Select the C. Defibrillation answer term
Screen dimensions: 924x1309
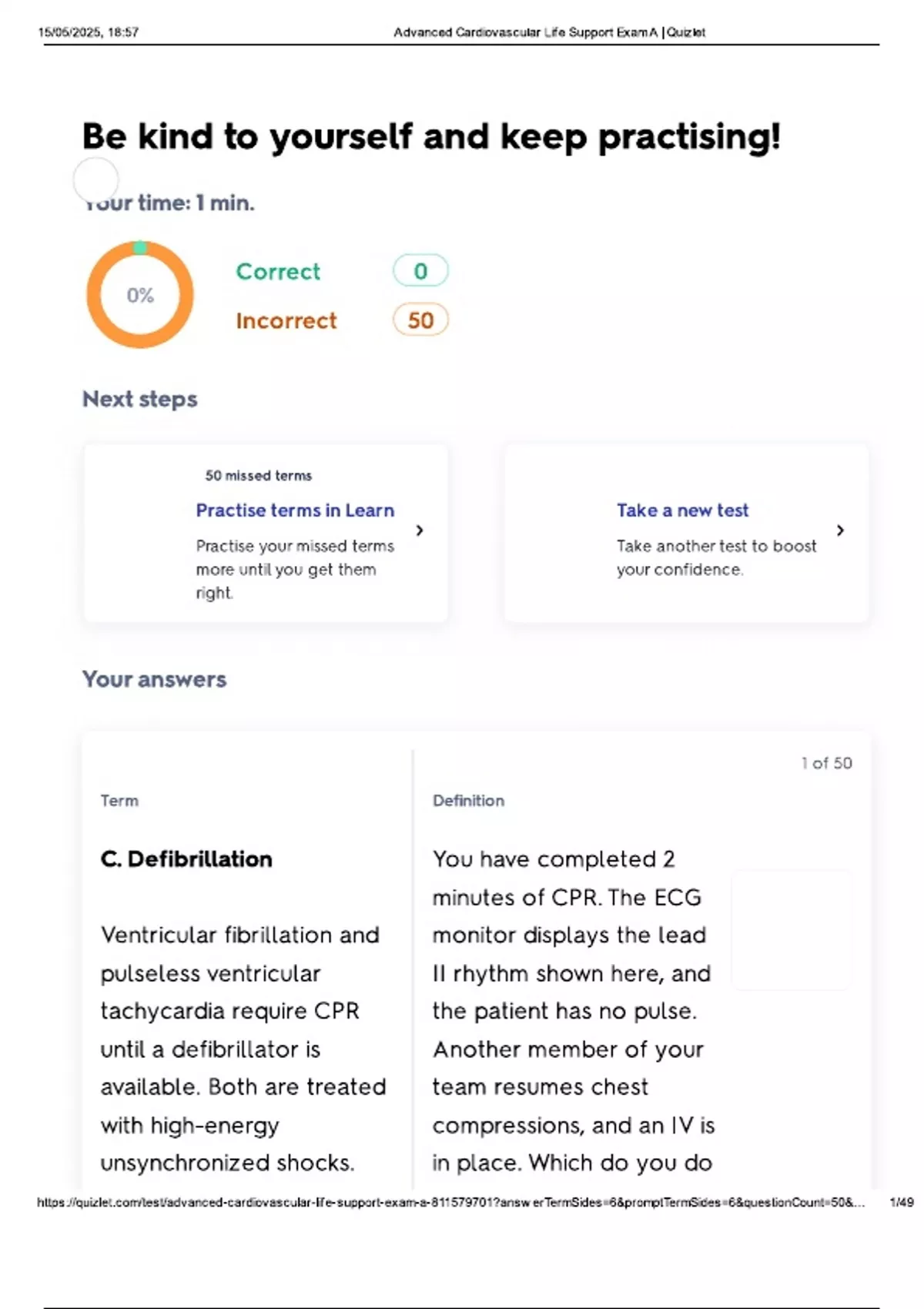click(x=186, y=859)
